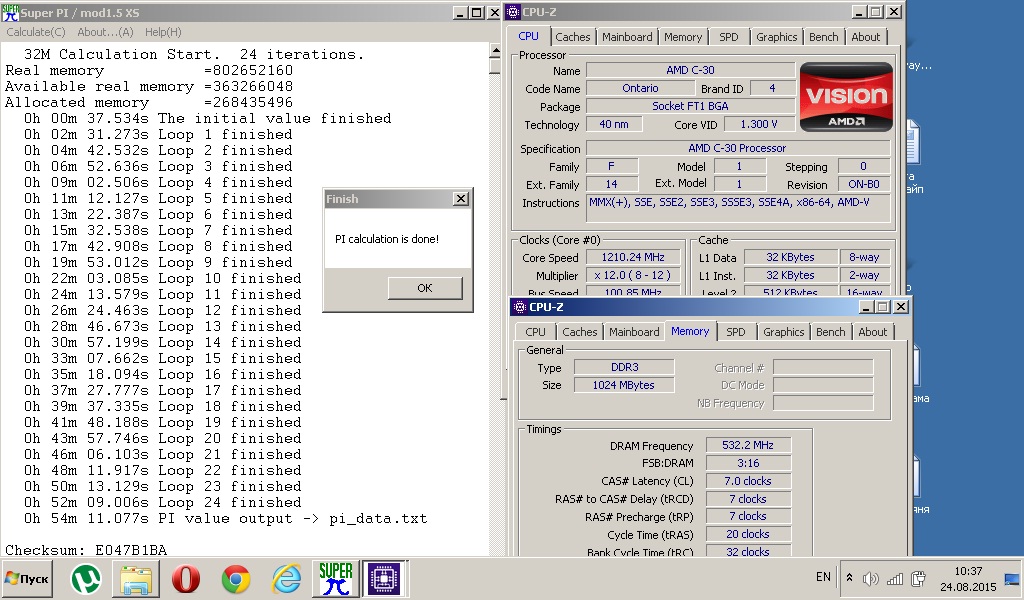Open SPD tab in lower CPU-Z window

pos(736,332)
